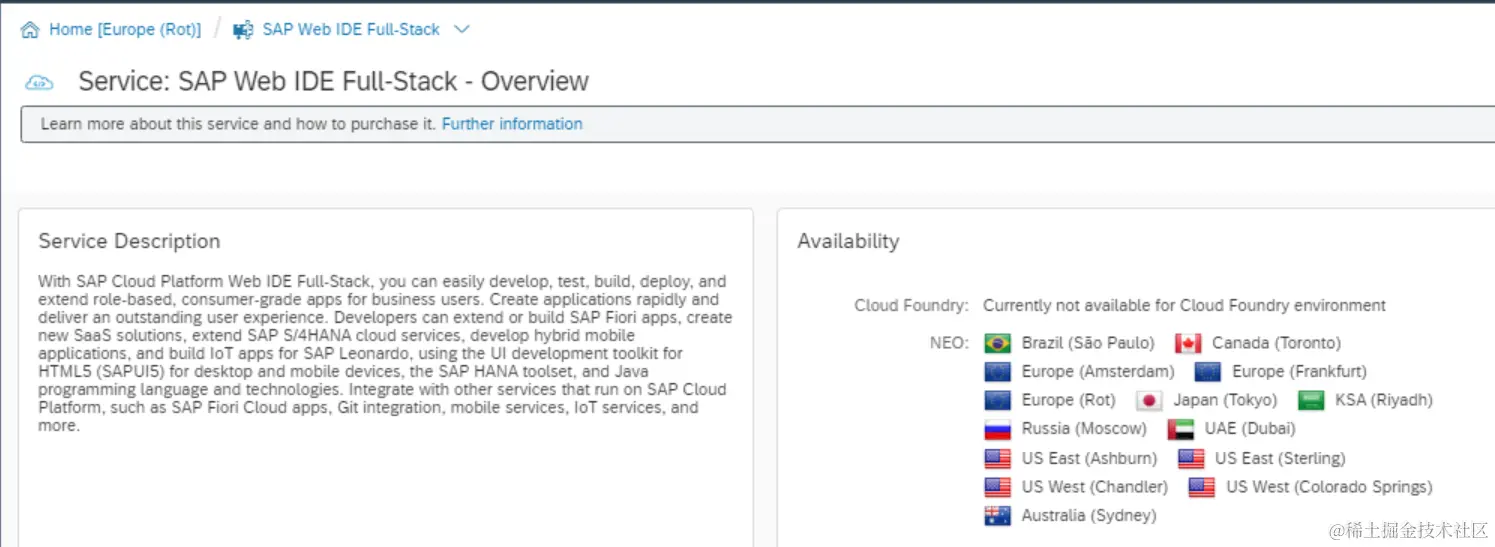Click the 'Cloud Foundry:' label
This screenshot has width=1495, height=547.
(x=911, y=306)
